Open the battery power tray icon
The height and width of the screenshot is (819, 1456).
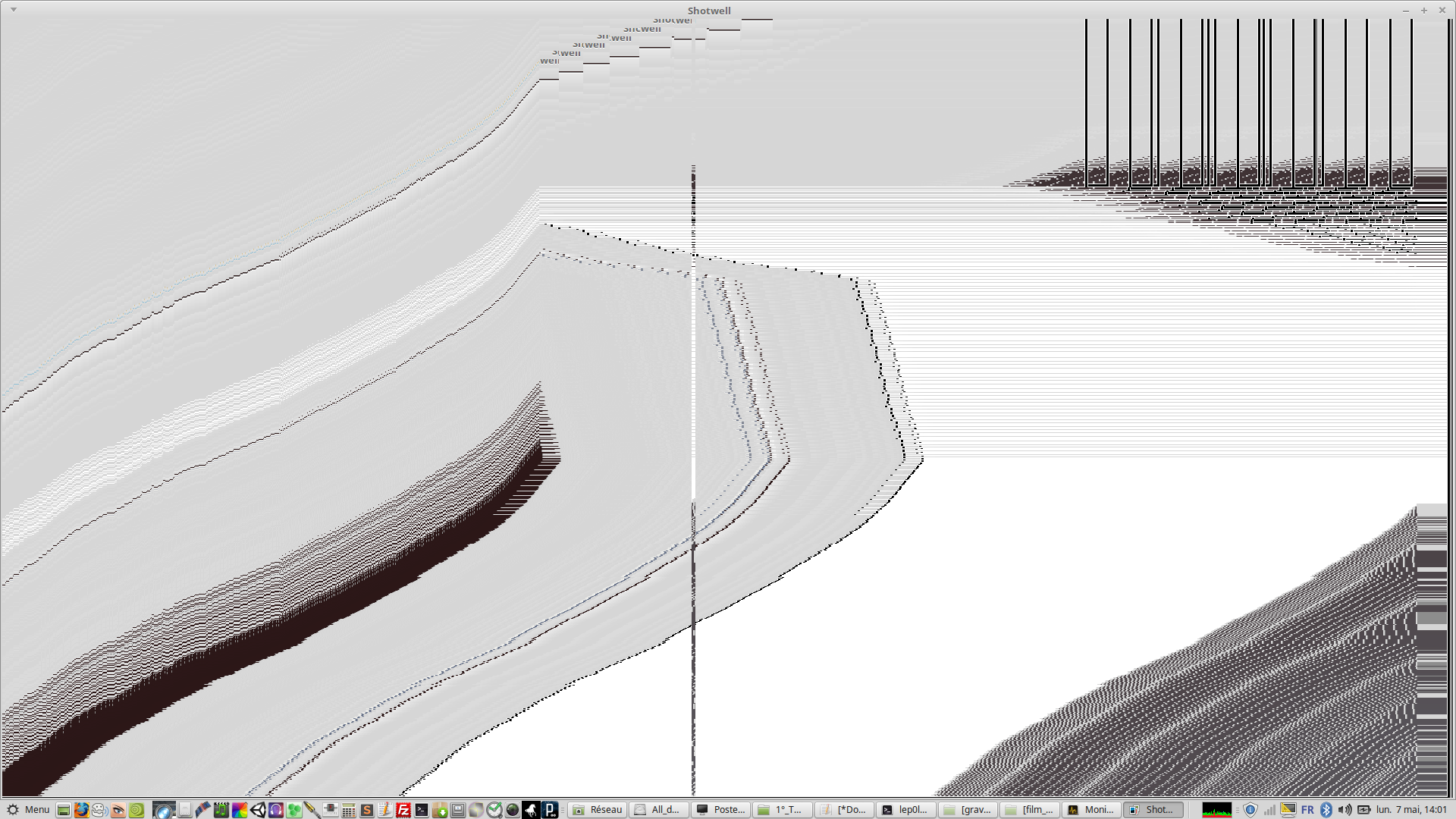click(x=1363, y=810)
